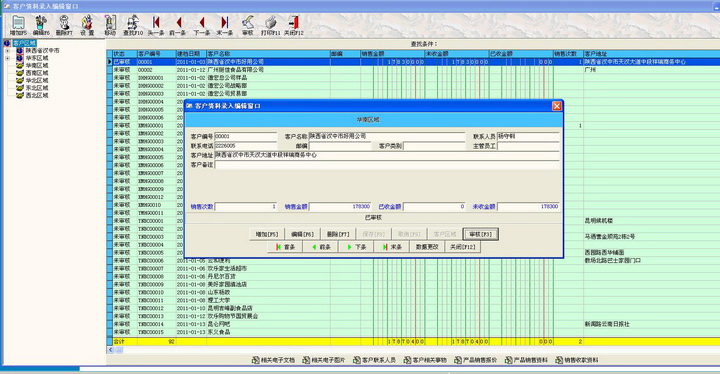Click the 增加F5 add toolbar icon
Image resolution: width=720 pixels, height=374 pixels.
[18, 25]
